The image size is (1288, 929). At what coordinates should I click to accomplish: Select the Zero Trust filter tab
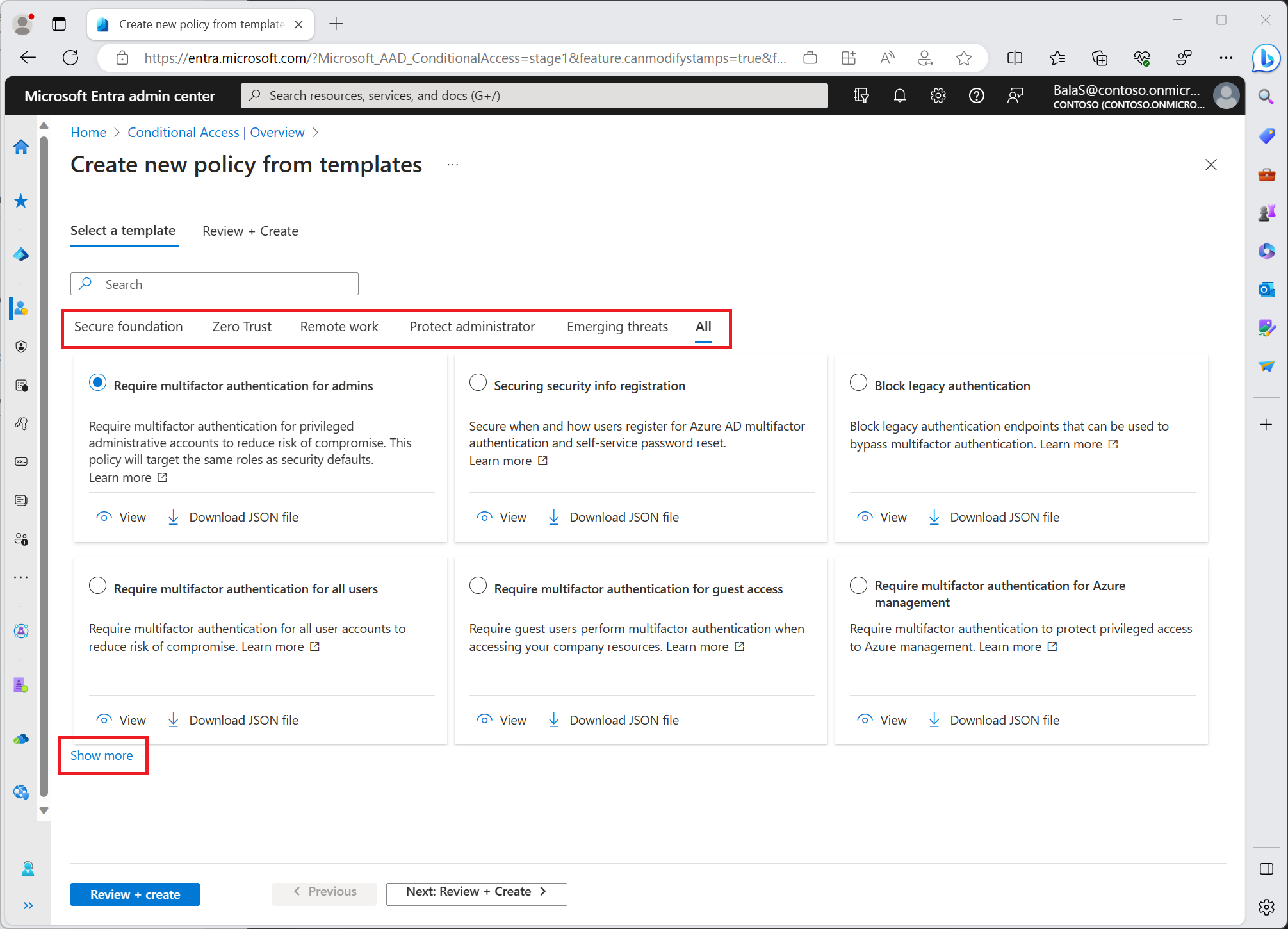[x=241, y=326]
